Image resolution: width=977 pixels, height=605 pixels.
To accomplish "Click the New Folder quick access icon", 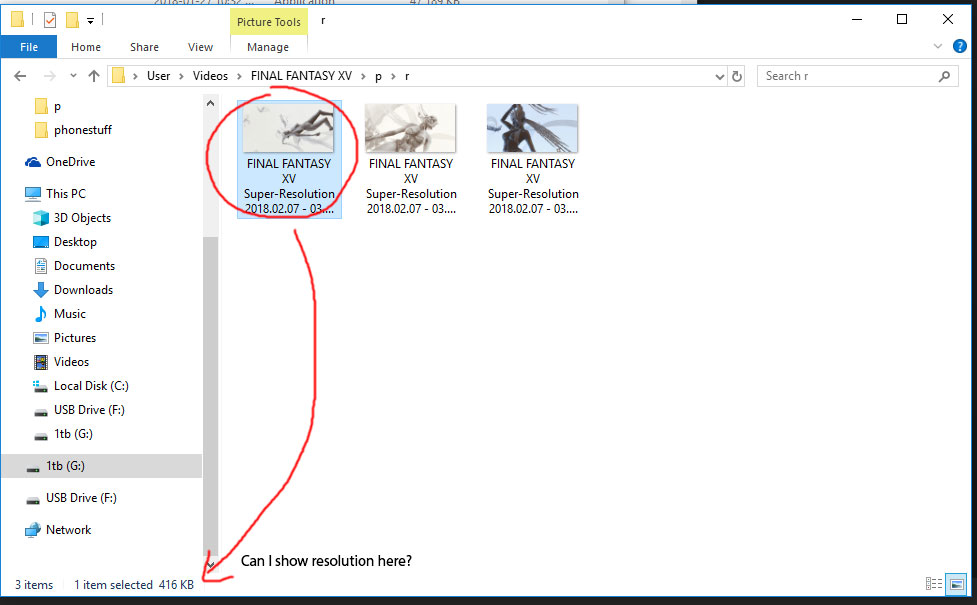I will [x=72, y=21].
